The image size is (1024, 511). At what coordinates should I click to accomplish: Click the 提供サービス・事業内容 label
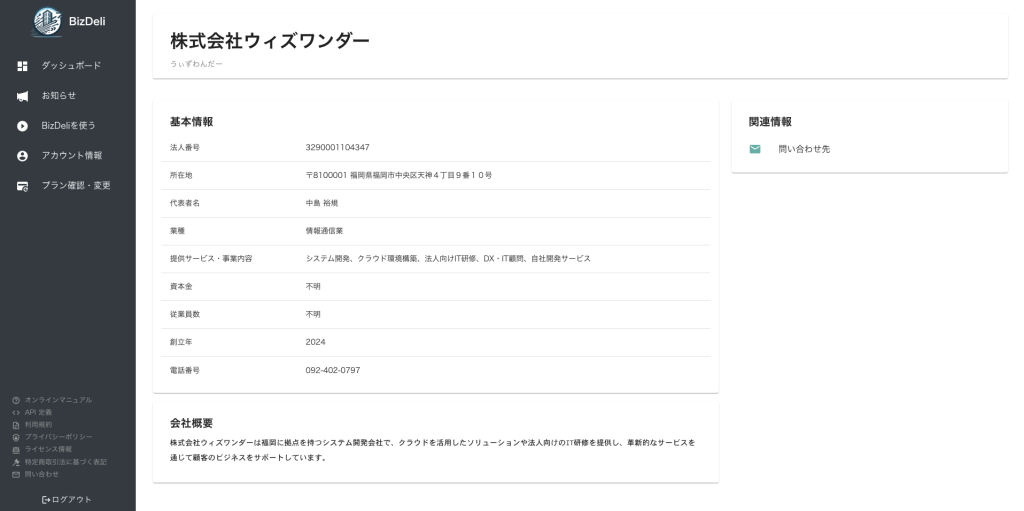pyautogui.click(x=211, y=259)
